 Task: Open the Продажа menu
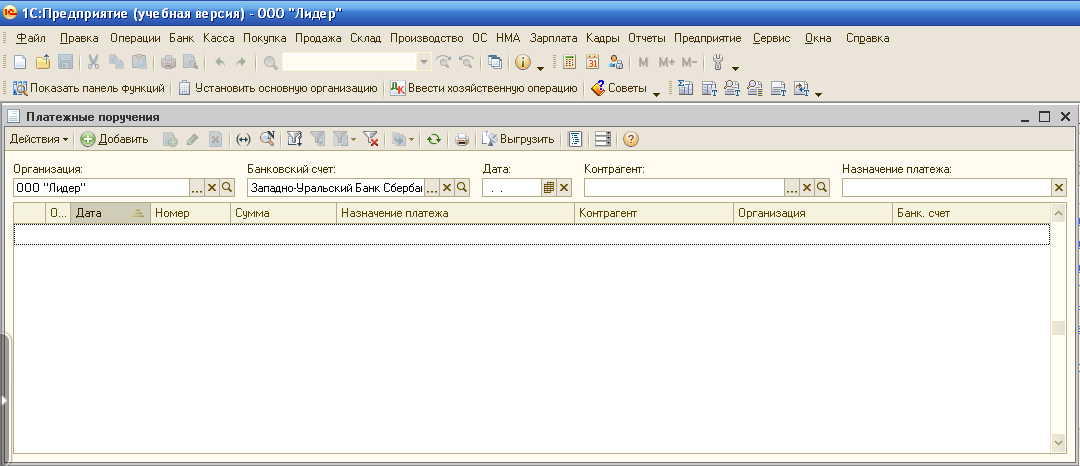(x=318, y=39)
